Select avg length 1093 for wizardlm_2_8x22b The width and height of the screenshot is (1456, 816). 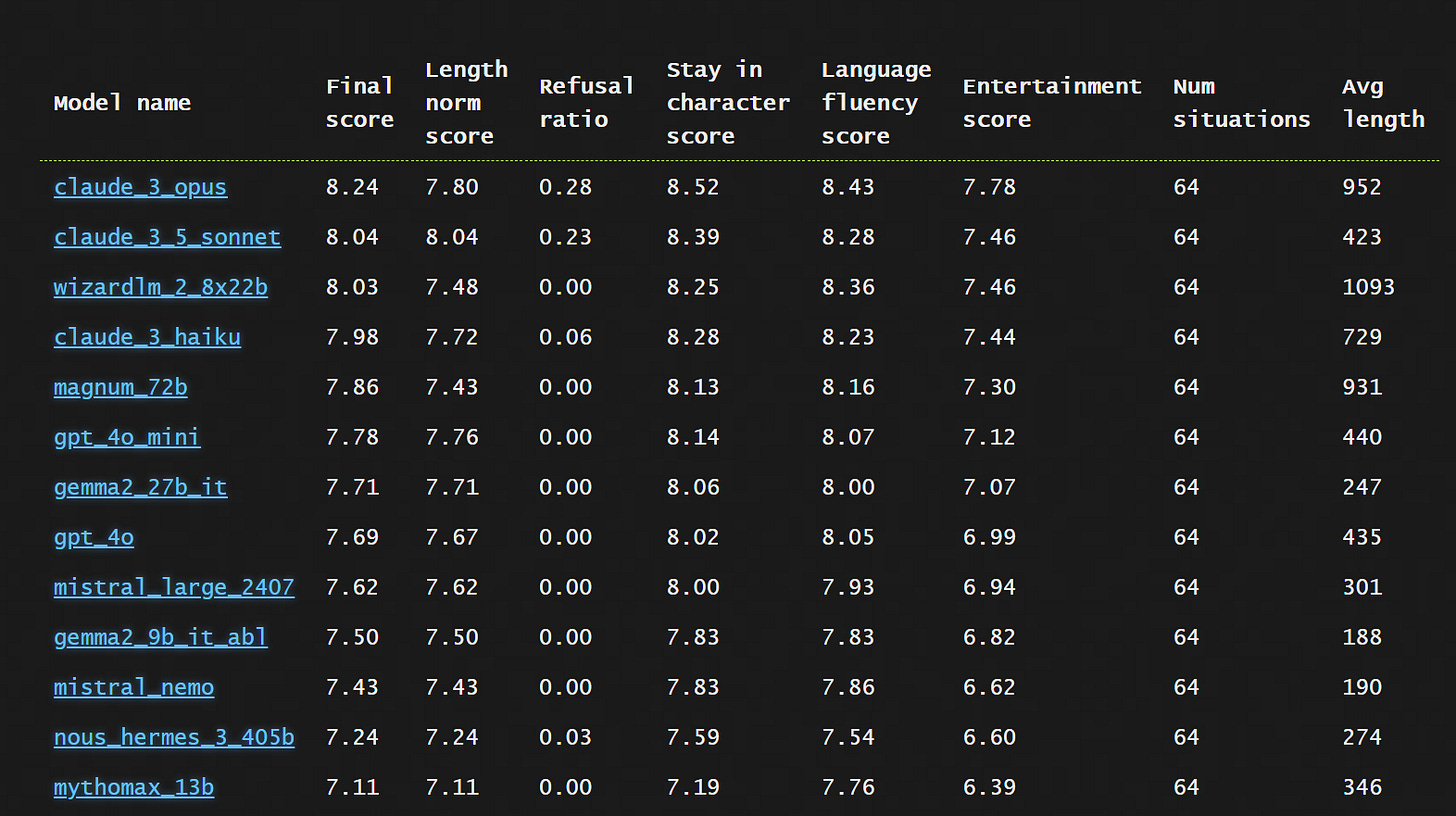(1369, 287)
